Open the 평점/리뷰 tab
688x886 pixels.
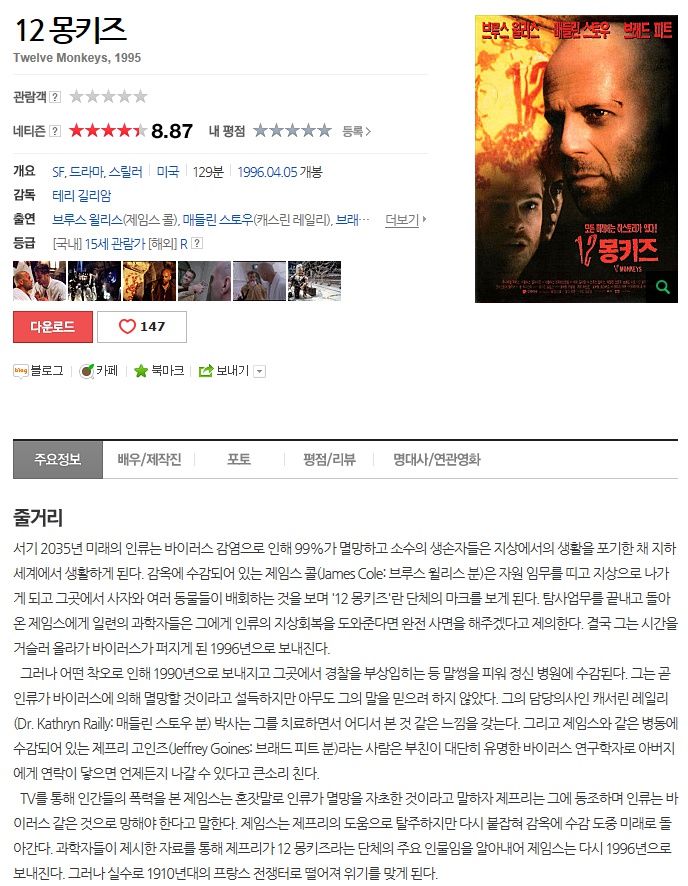329,459
